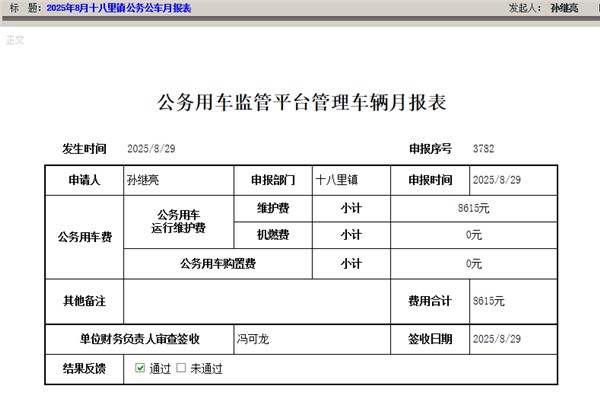
Task: Select the 公务用车购置费 subtotal 0元
Action: pos(473,263)
